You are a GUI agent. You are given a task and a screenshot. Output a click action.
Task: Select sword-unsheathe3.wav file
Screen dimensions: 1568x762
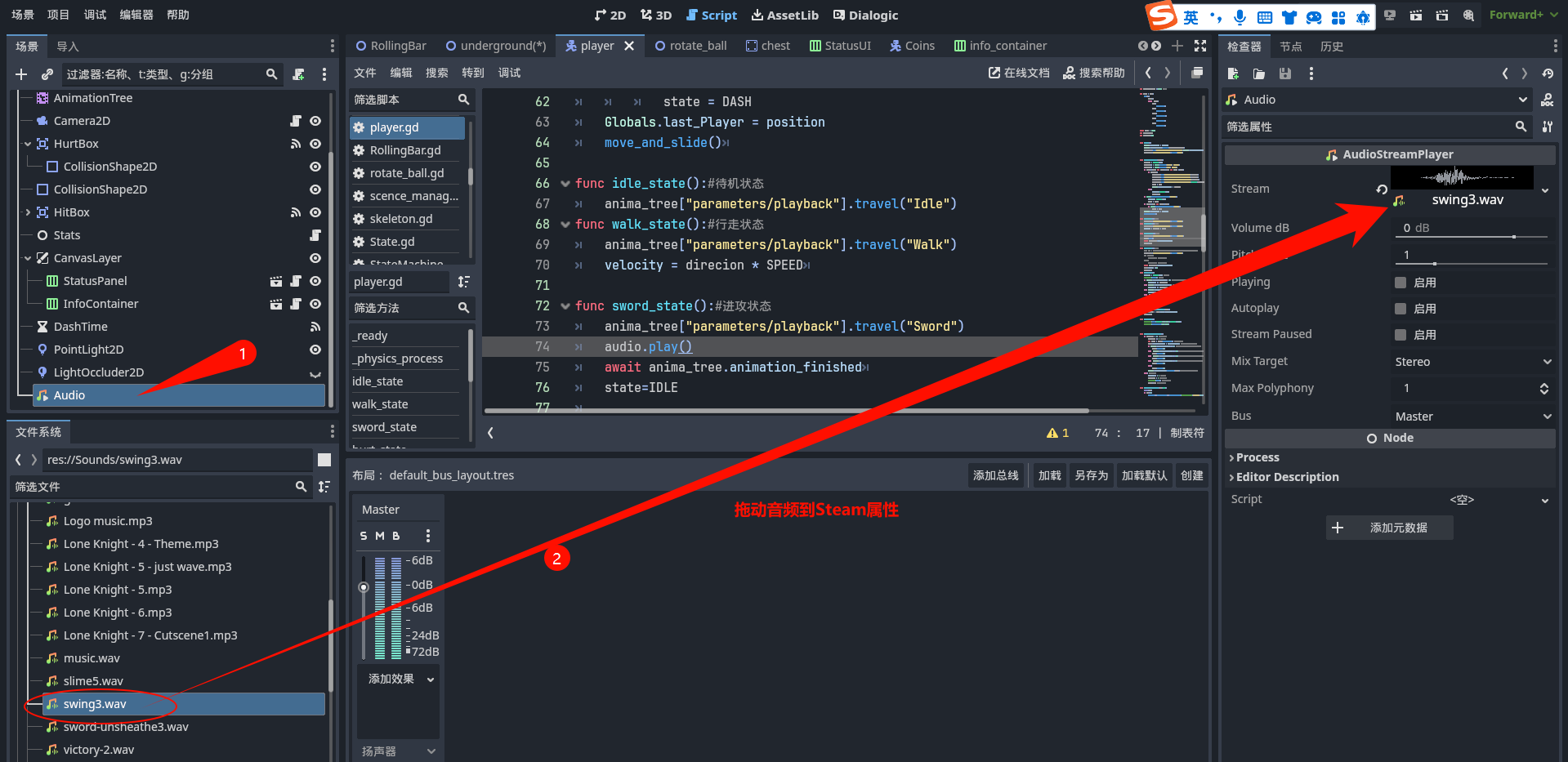(x=126, y=727)
